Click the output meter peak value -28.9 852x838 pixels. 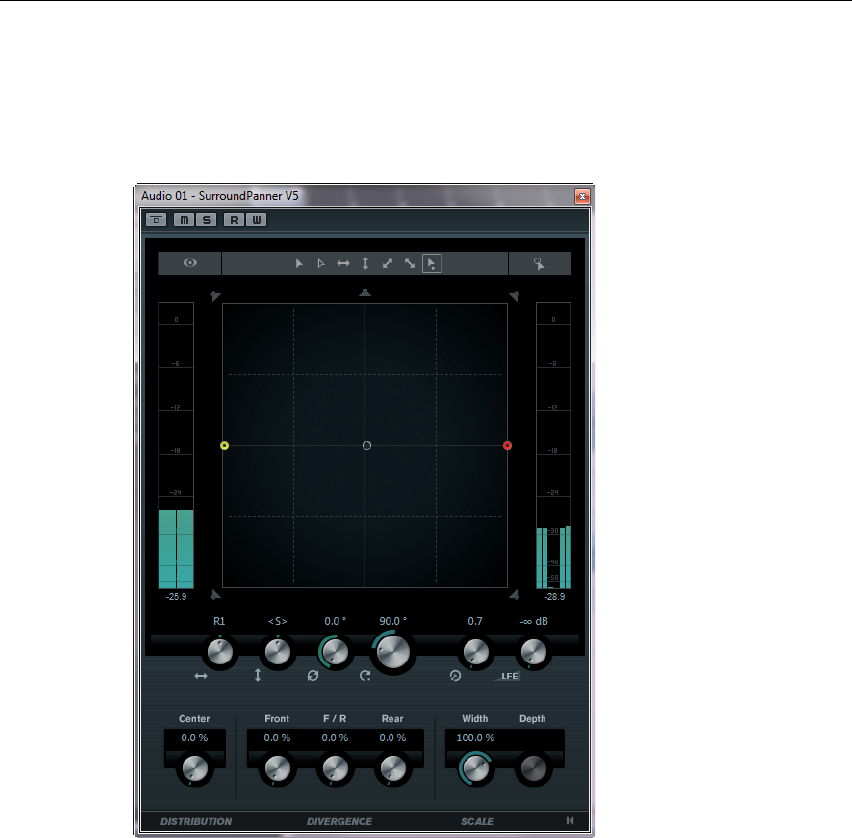point(555,597)
